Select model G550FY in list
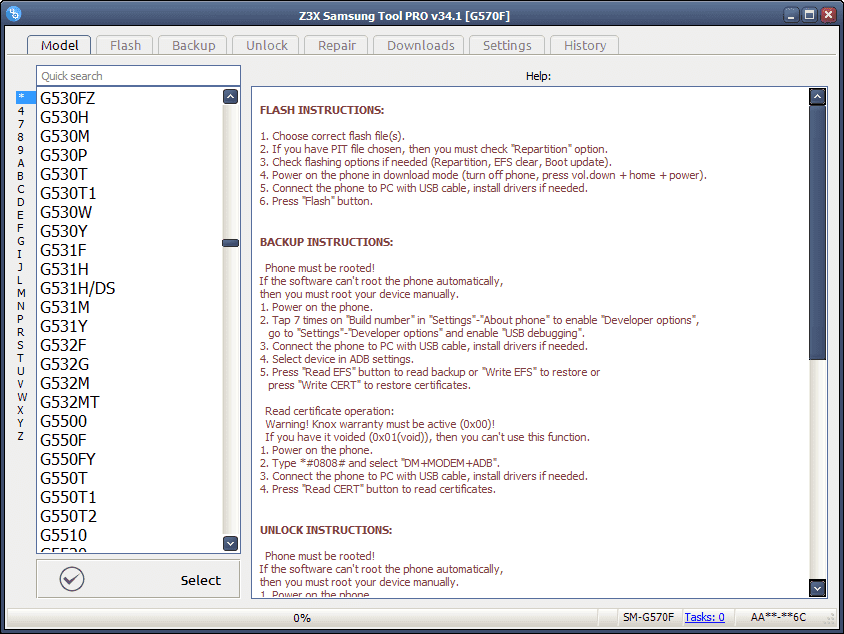Screen dimensions: 844x634 (68, 460)
